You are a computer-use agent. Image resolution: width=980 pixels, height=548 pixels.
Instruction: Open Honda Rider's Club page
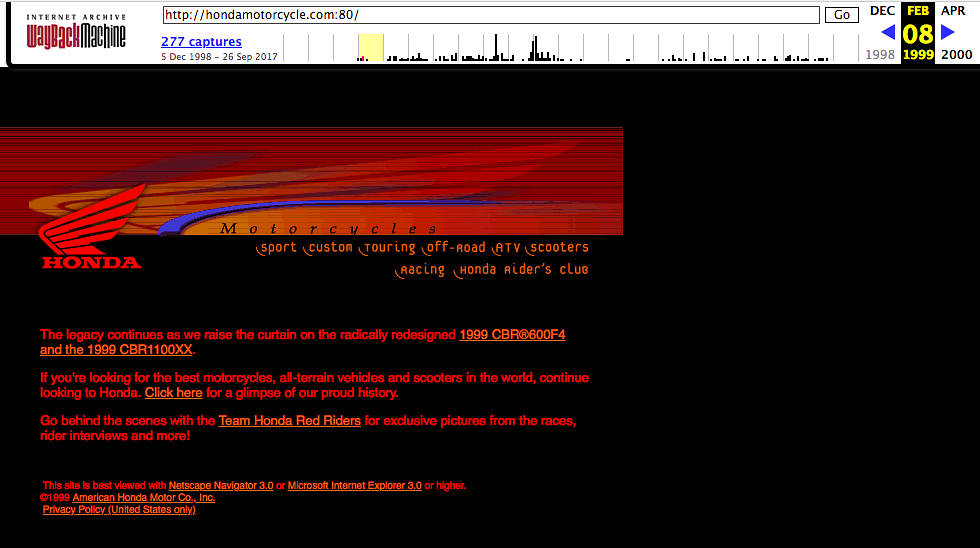point(522,270)
